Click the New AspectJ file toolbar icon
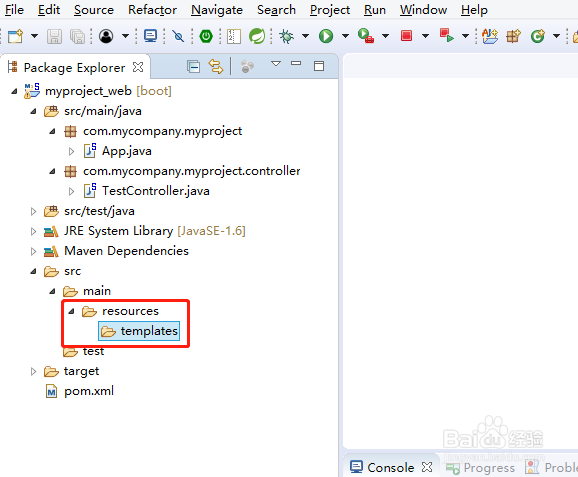The height and width of the screenshot is (477, 578). (490, 36)
